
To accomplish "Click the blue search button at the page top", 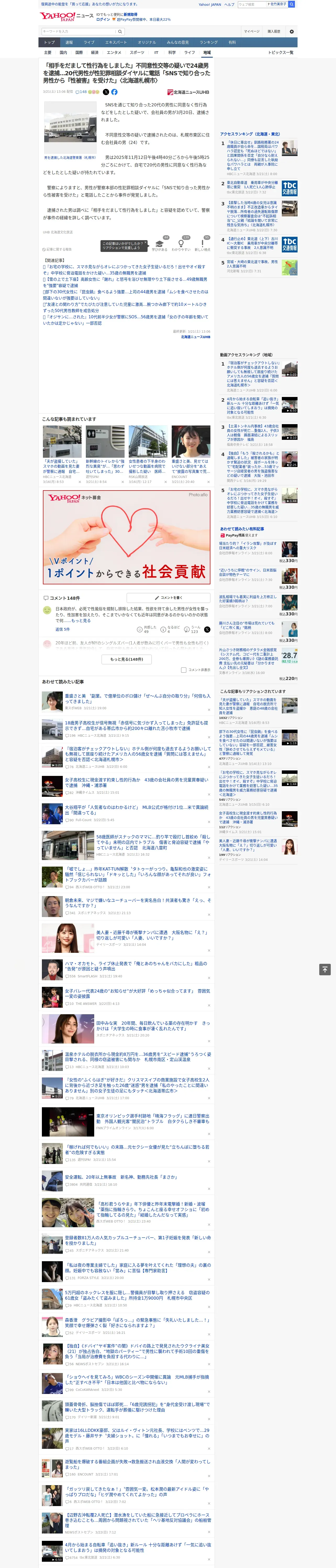I will click(292, 4).
